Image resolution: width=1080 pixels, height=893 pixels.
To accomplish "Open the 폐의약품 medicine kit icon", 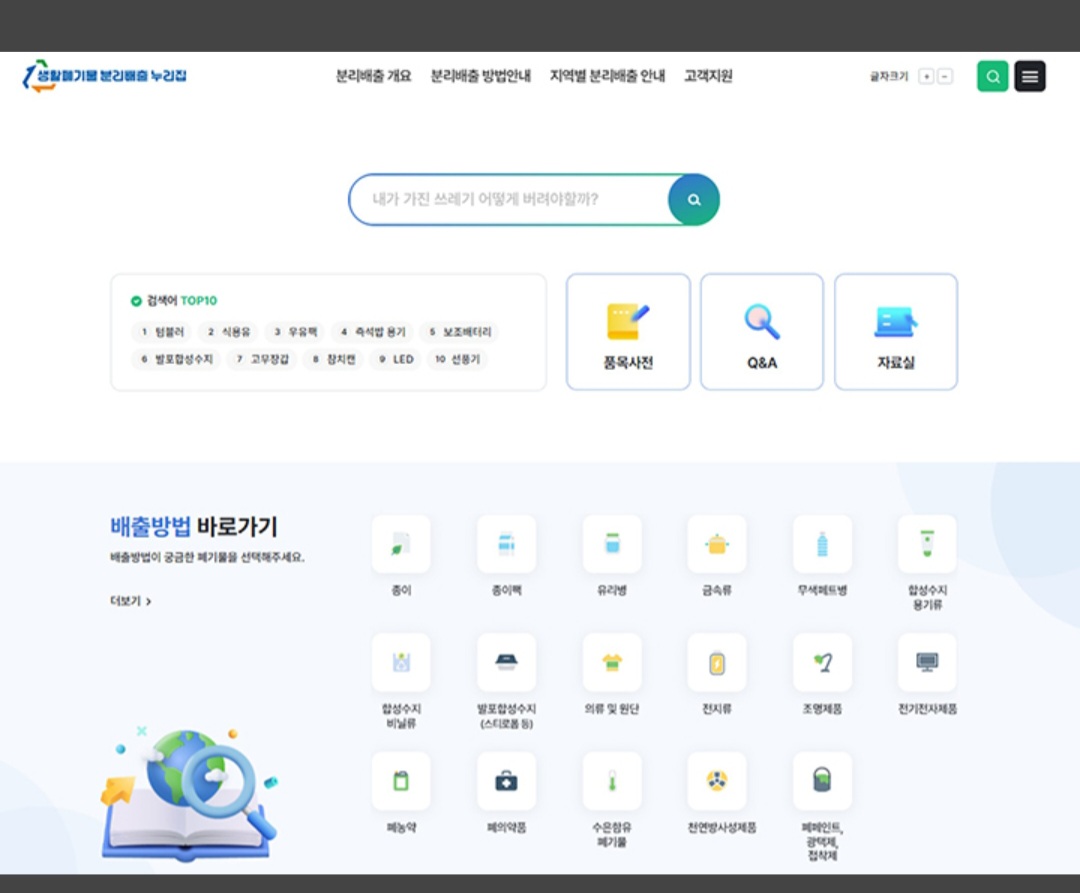I will (506, 781).
